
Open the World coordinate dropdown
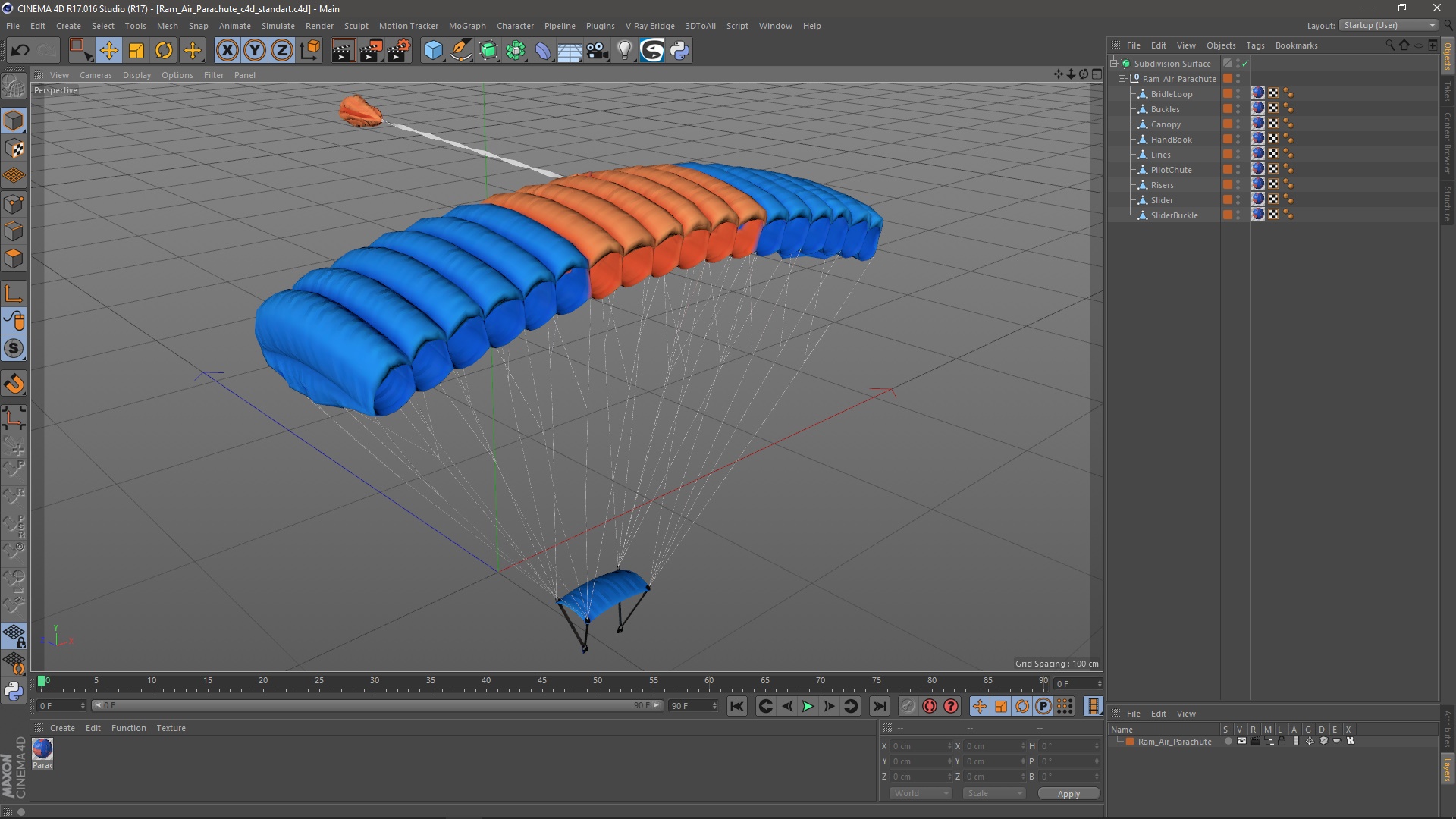click(921, 793)
